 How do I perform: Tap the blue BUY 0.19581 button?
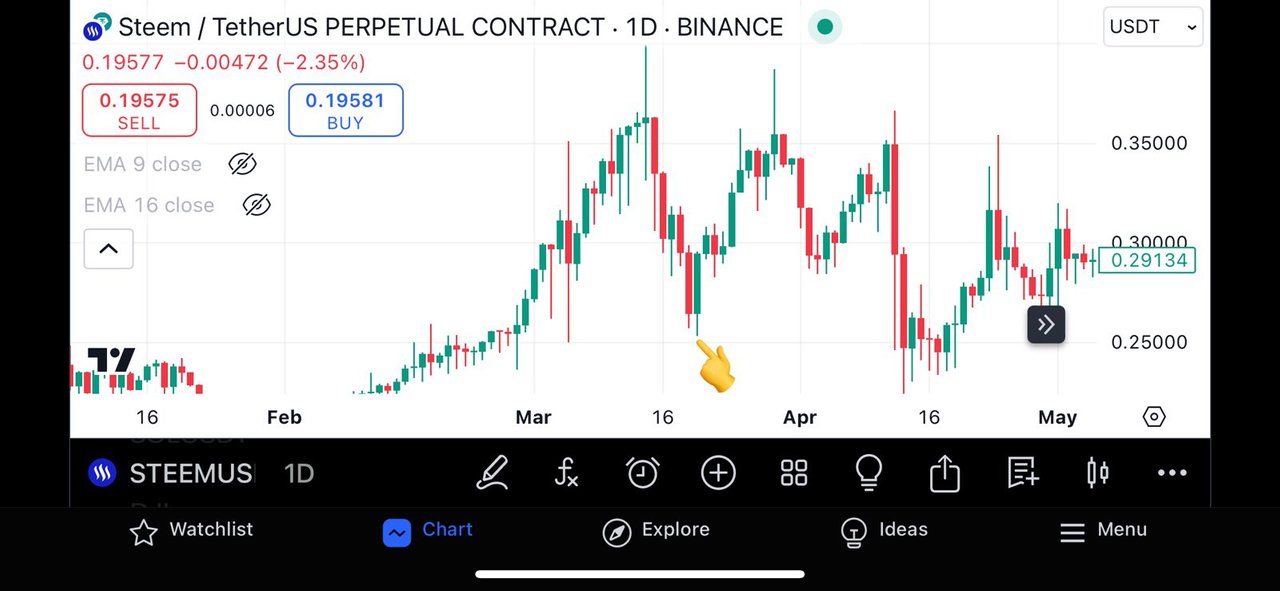(345, 110)
